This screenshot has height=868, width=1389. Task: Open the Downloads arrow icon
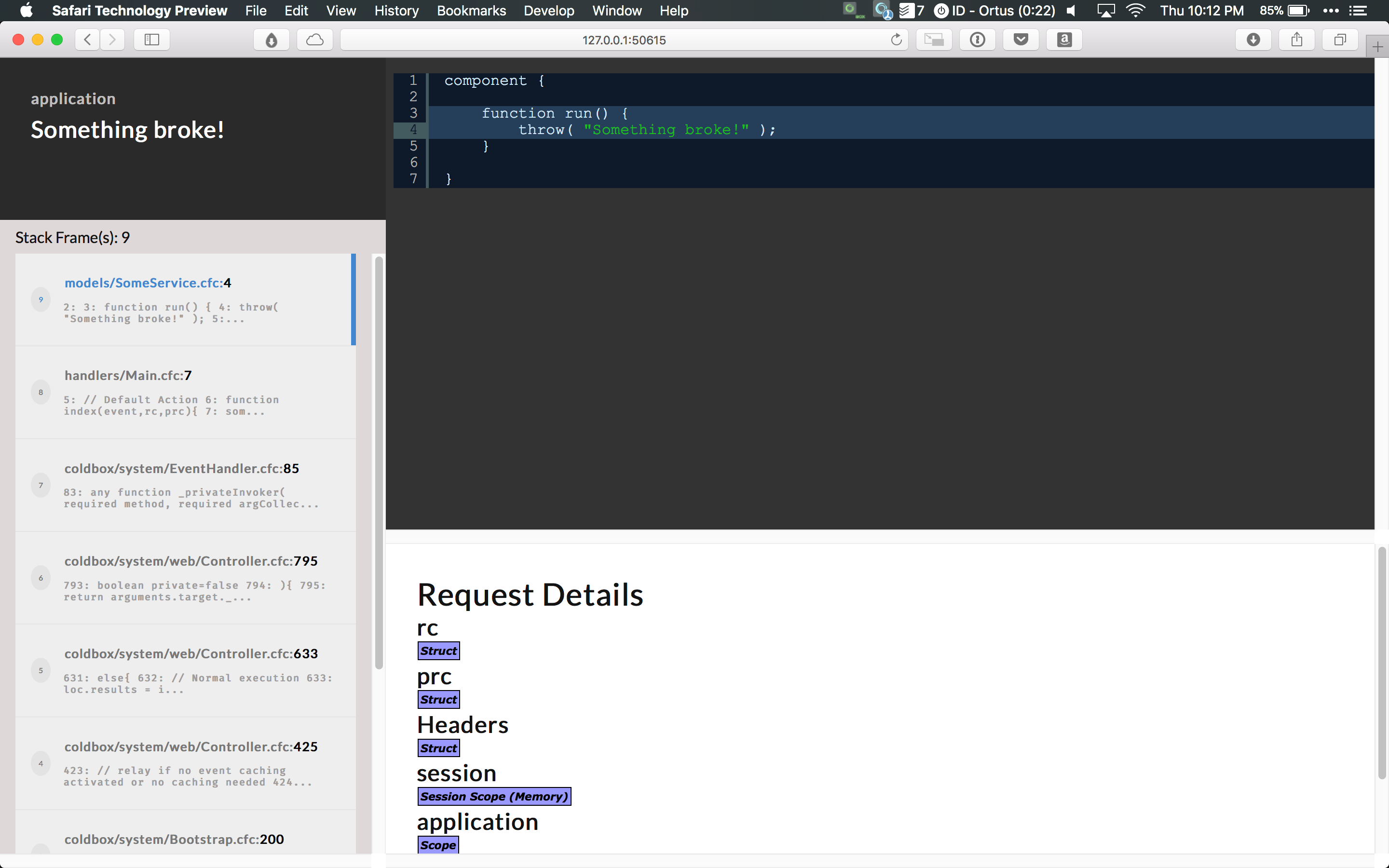coord(1253,40)
